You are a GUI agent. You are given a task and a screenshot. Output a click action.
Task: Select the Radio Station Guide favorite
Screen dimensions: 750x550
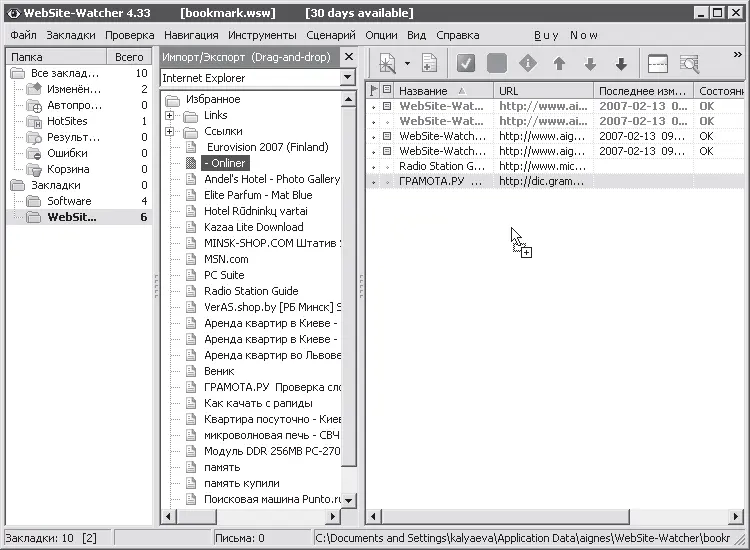pos(250,291)
